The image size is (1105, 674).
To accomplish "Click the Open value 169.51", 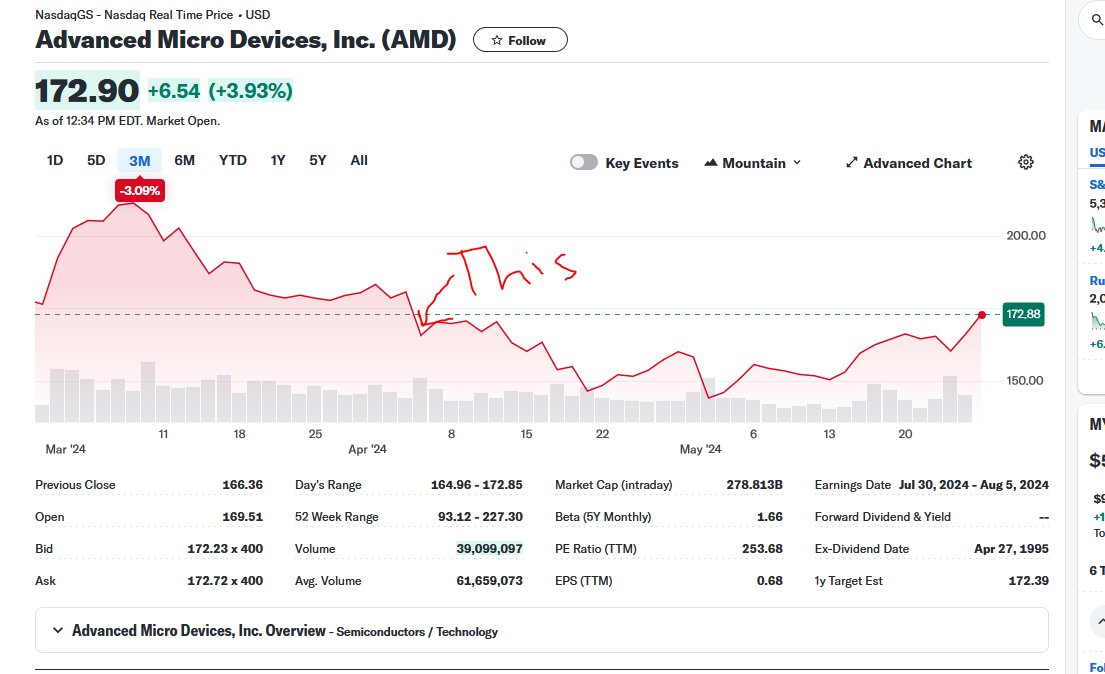I will click(x=242, y=517).
